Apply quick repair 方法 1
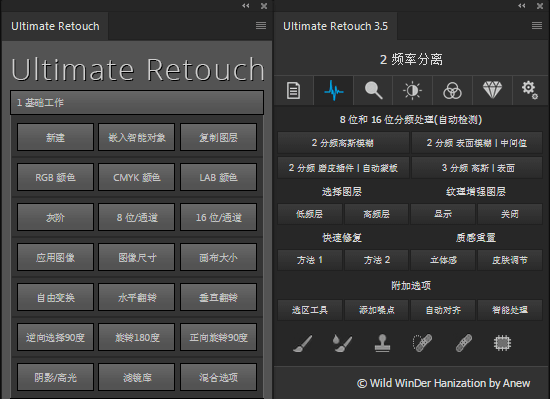Viewport: 550px width, 399px height. (309, 260)
